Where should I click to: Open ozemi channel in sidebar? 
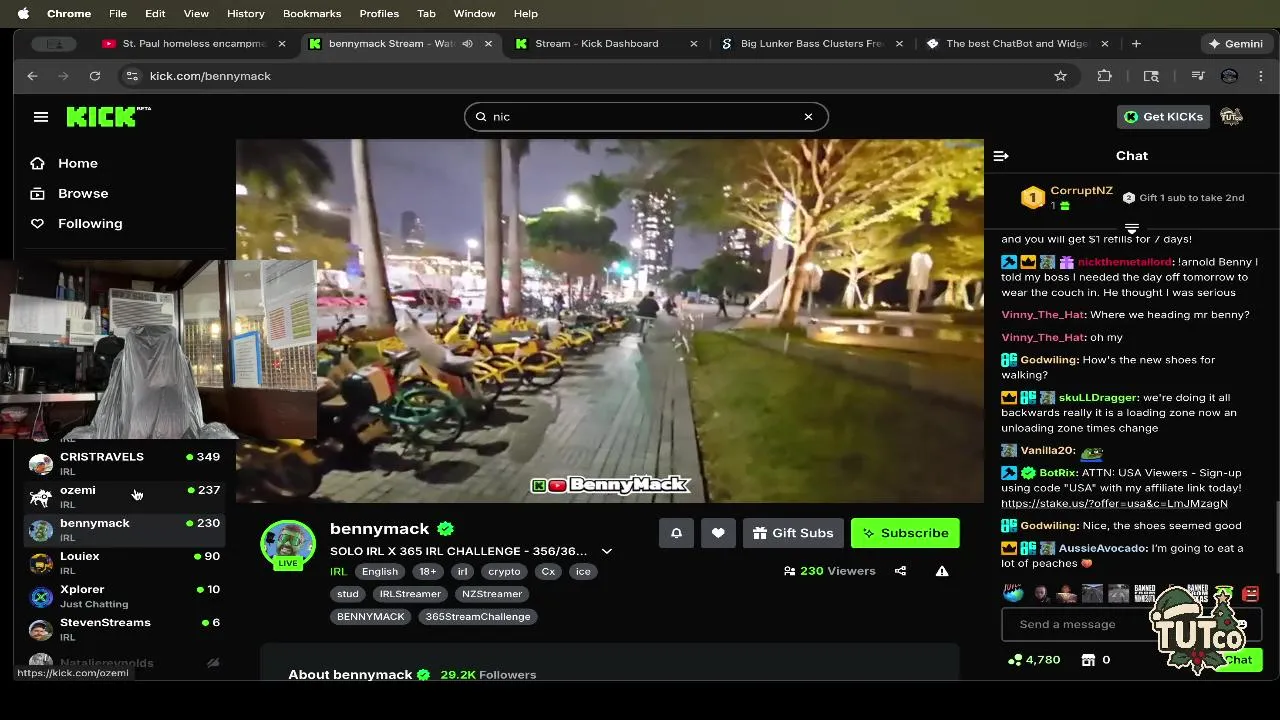coord(125,497)
